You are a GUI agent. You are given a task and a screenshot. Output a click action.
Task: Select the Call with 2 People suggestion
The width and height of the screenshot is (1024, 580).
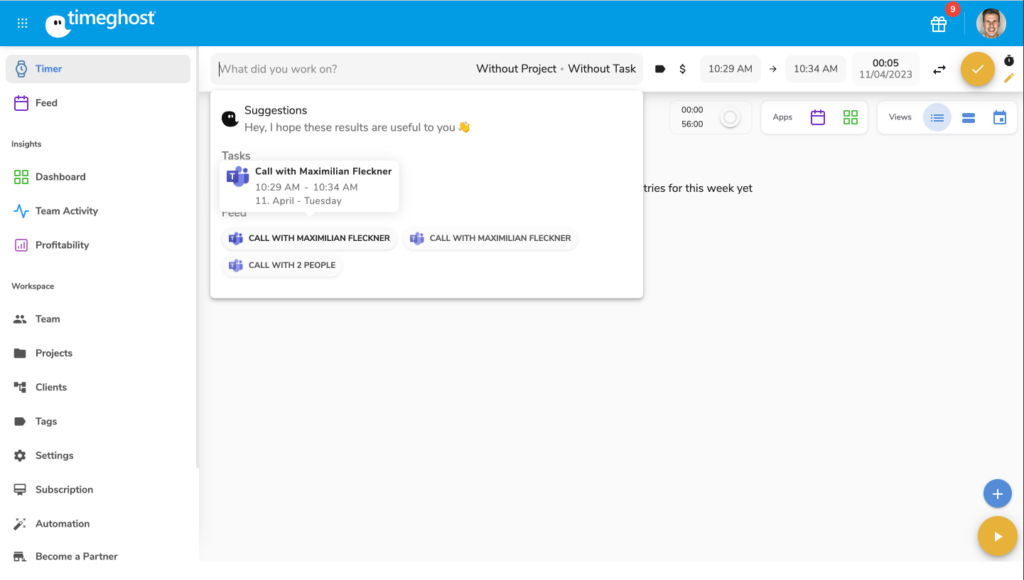(x=282, y=265)
